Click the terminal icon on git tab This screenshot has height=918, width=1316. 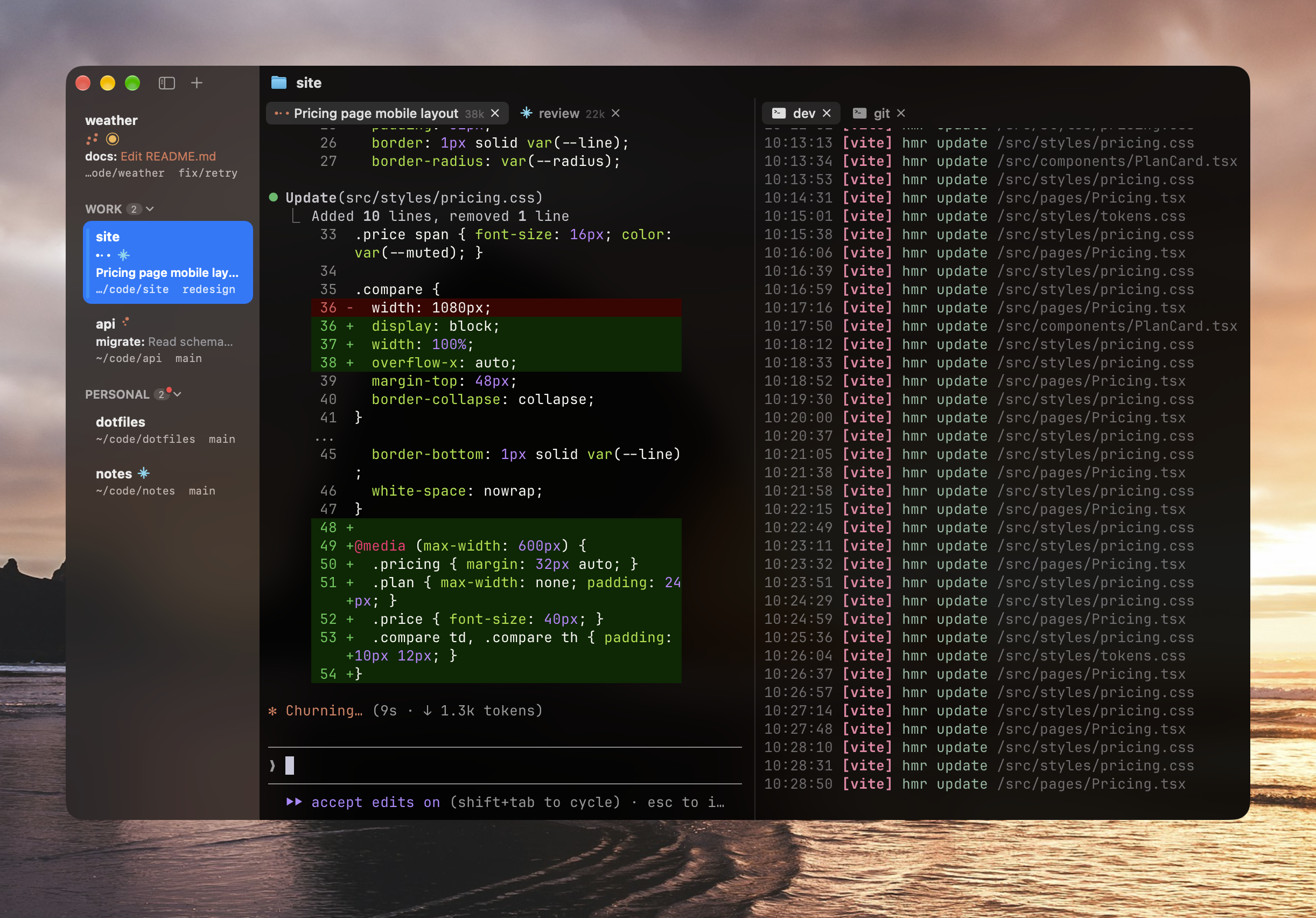click(859, 113)
